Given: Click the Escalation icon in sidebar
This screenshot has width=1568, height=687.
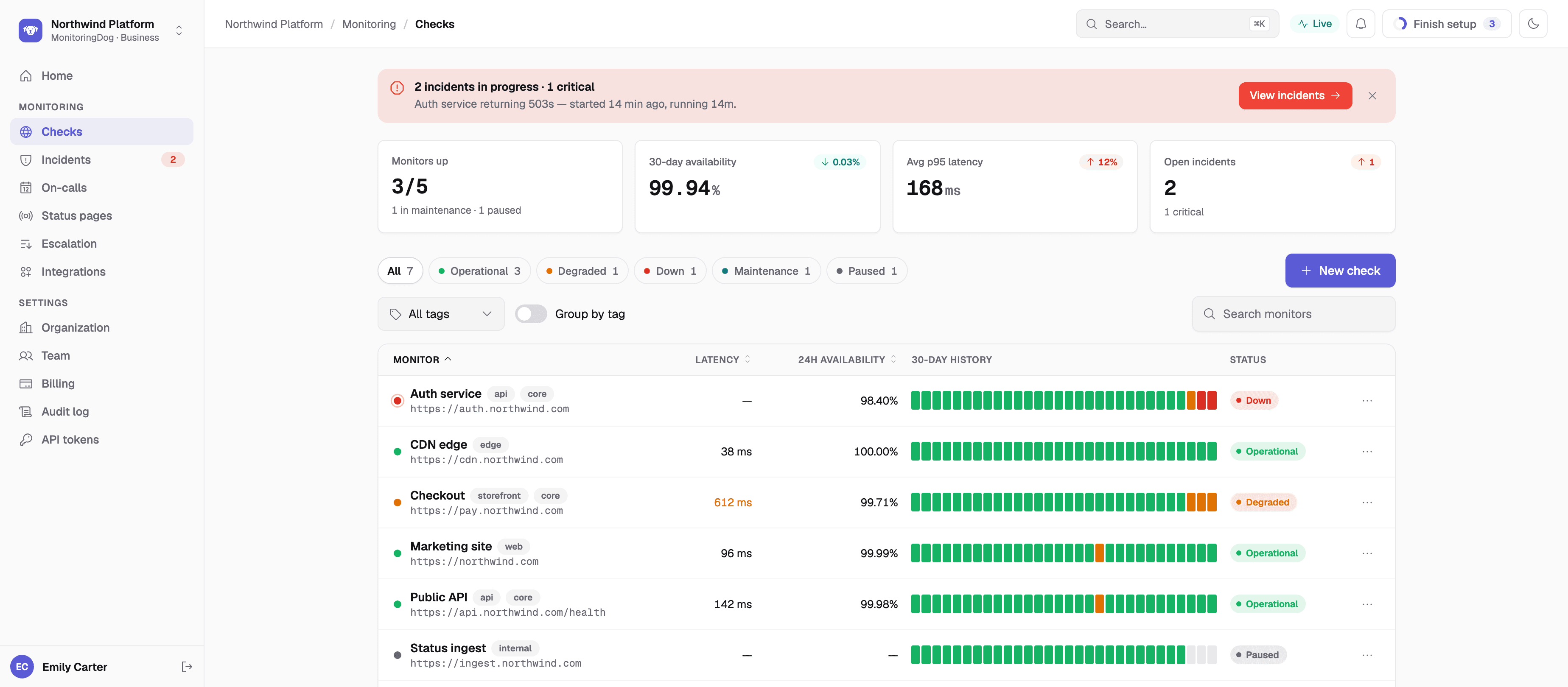Looking at the screenshot, I should pyautogui.click(x=25, y=243).
